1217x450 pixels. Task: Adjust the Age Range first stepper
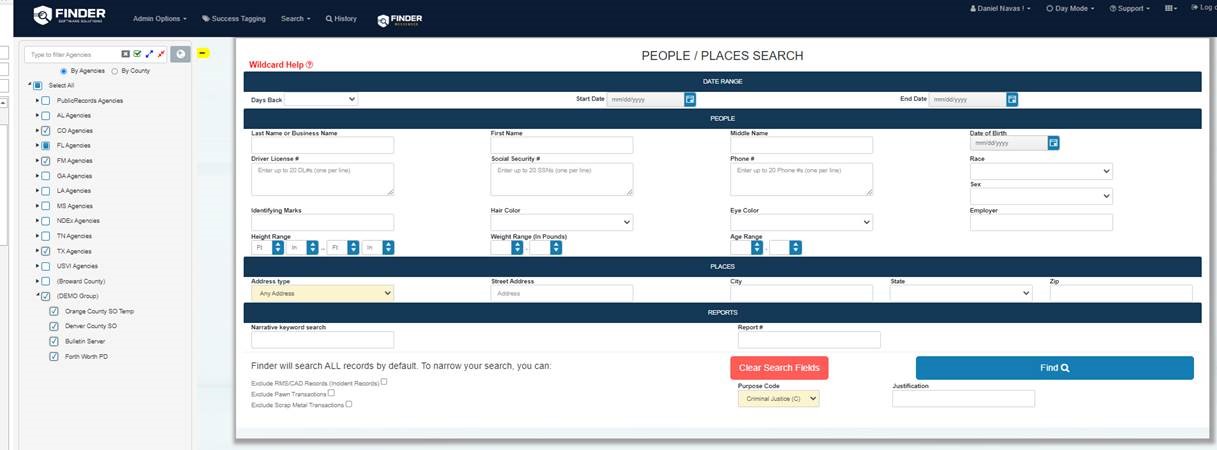pyautogui.click(x=756, y=248)
